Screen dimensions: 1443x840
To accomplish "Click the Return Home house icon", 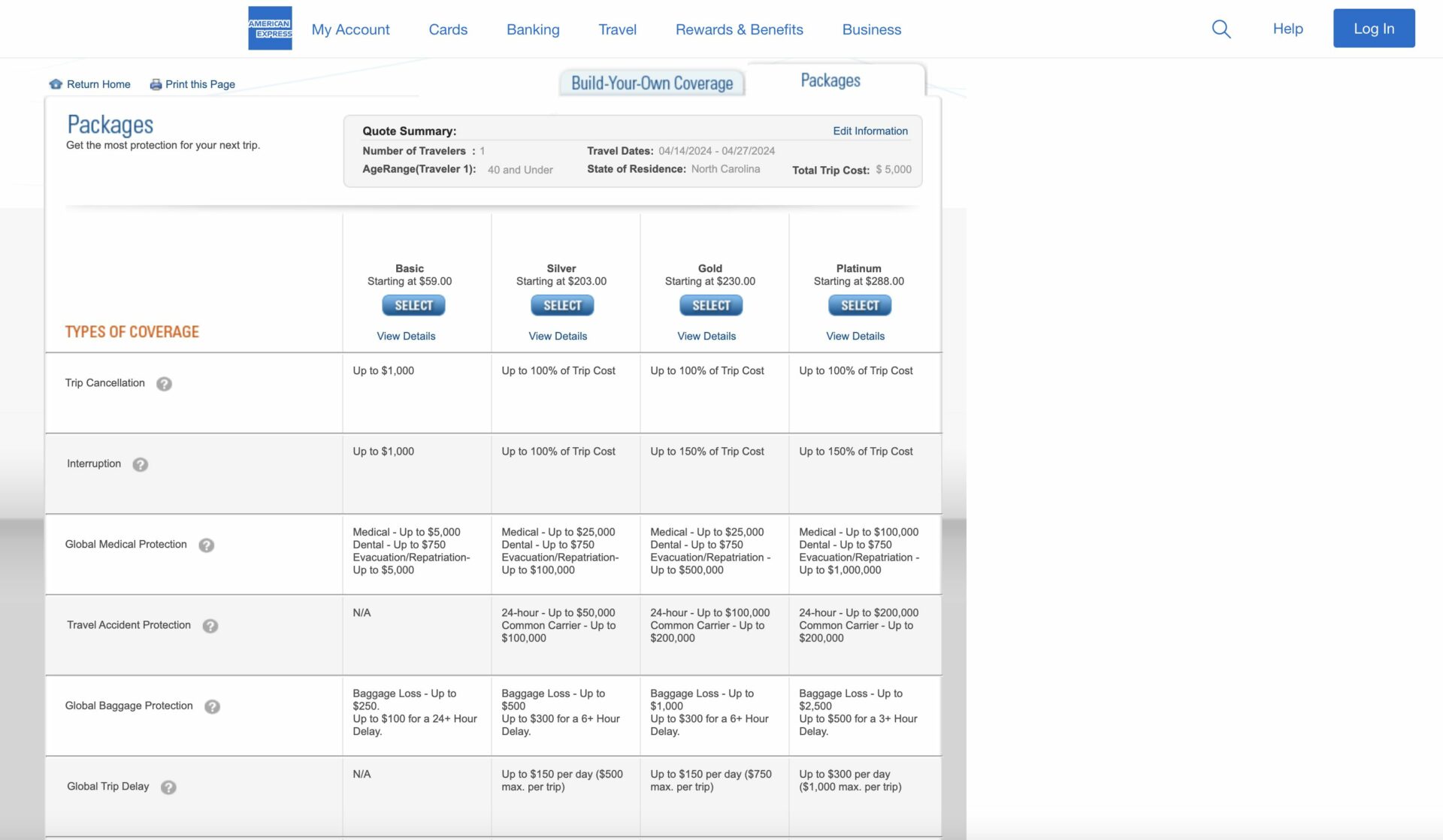I will coord(56,84).
